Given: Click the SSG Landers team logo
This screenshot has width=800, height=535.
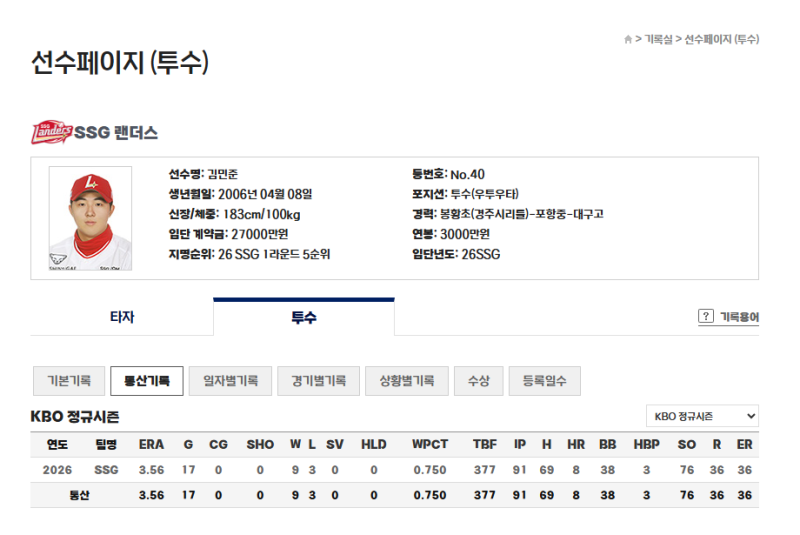Looking at the screenshot, I should [x=52, y=133].
